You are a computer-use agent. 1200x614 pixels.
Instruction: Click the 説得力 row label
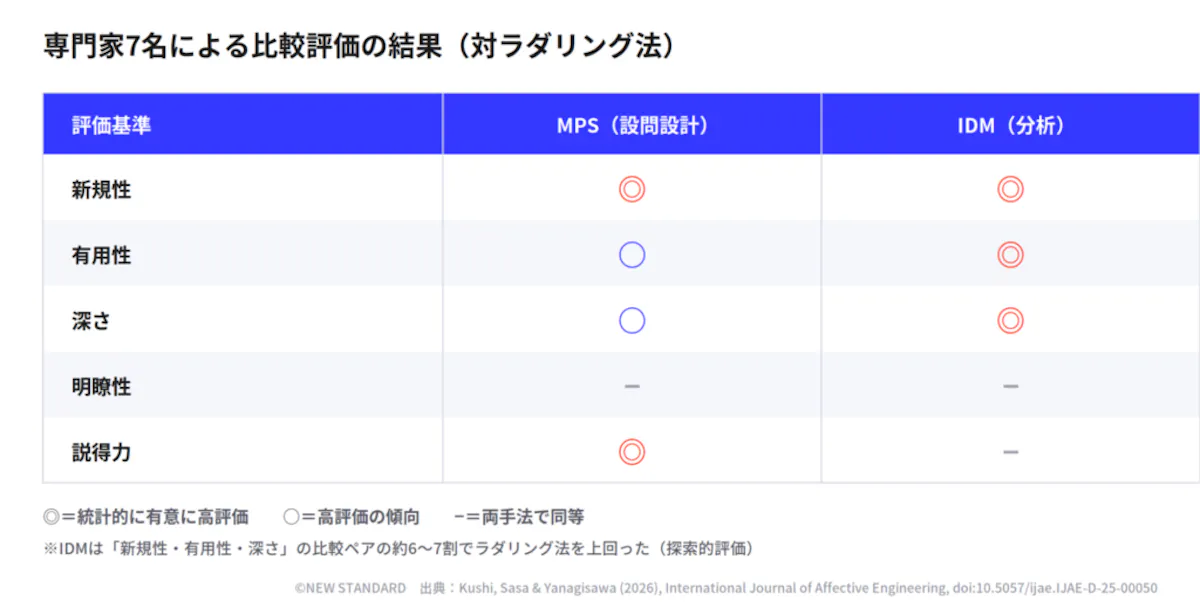101,453
